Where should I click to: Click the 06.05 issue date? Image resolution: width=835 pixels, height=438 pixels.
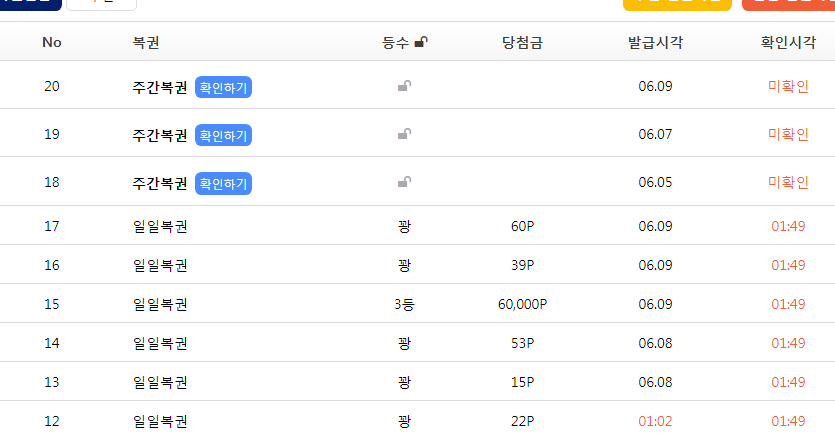click(x=656, y=182)
